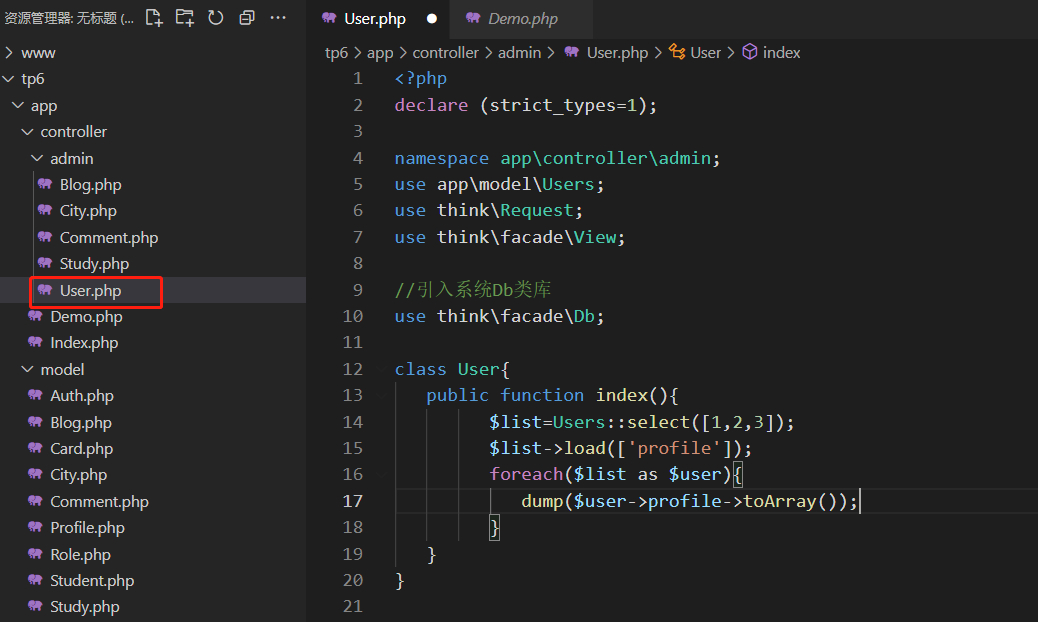Screen dimensions: 1038x622
Task: Expand the www folder
Action: click(x=9, y=52)
